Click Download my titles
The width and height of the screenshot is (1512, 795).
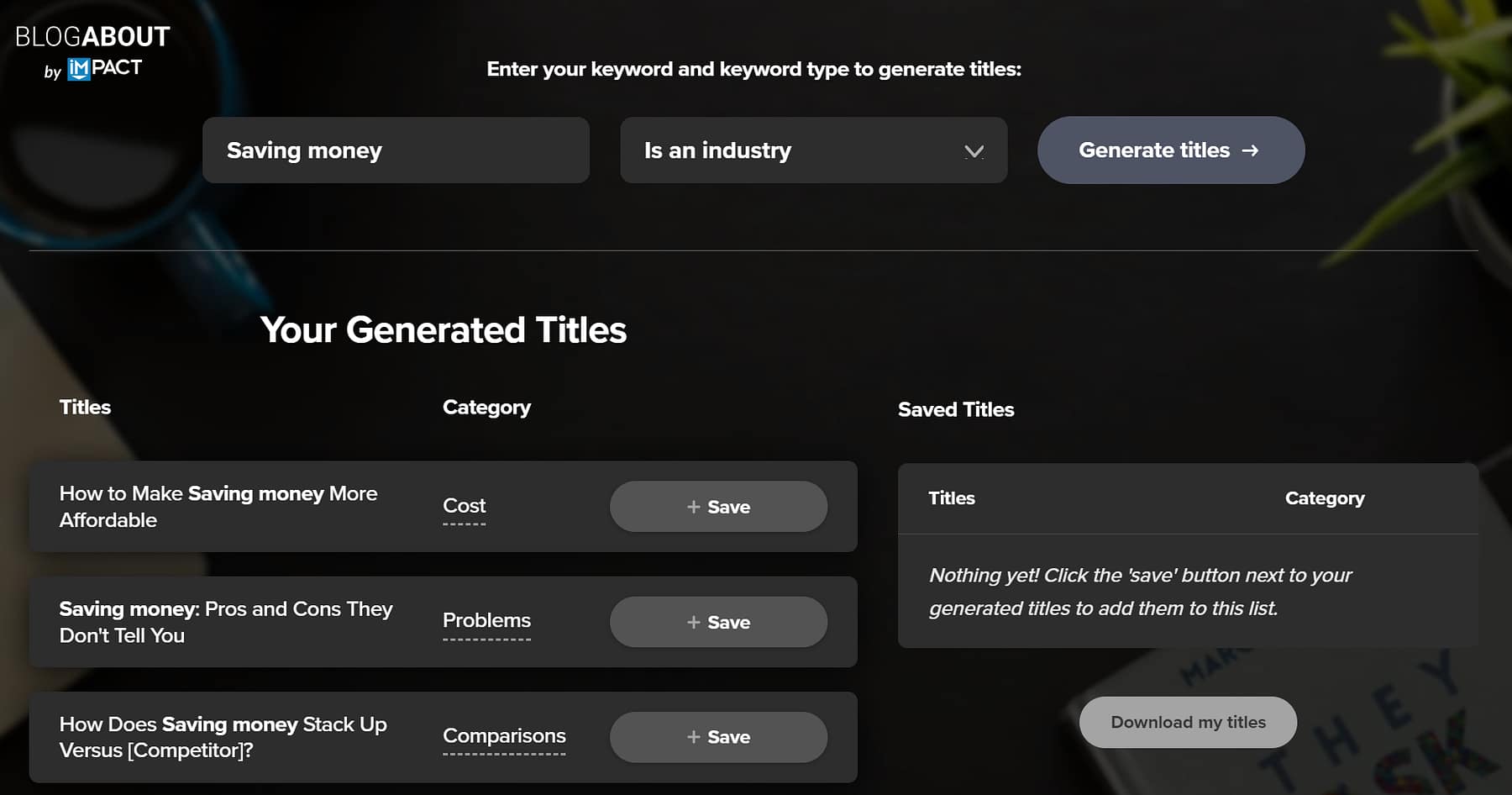tap(1187, 722)
